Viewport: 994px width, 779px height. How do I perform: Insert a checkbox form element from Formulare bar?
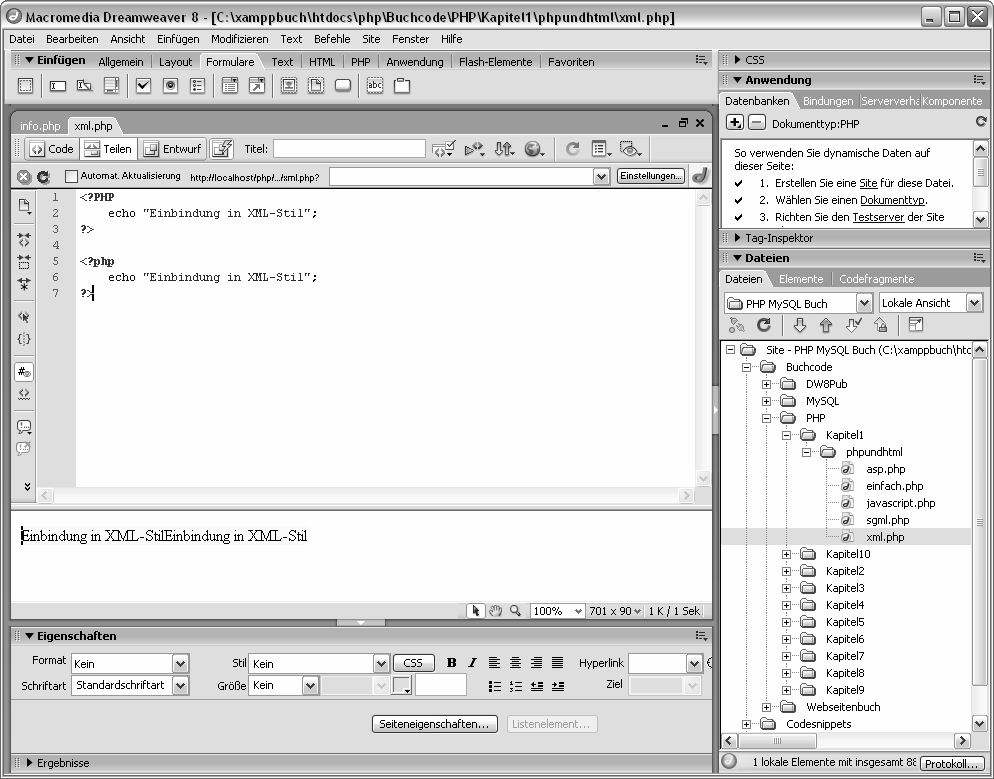pos(143,87)
